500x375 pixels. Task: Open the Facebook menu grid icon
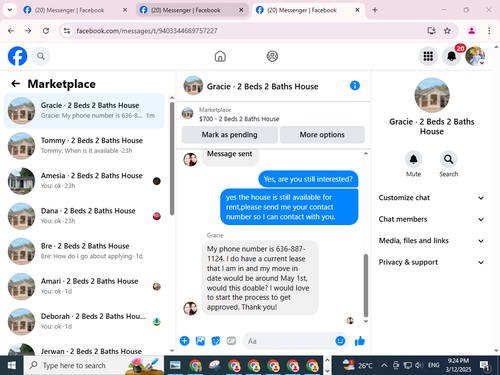coord(428,56)
